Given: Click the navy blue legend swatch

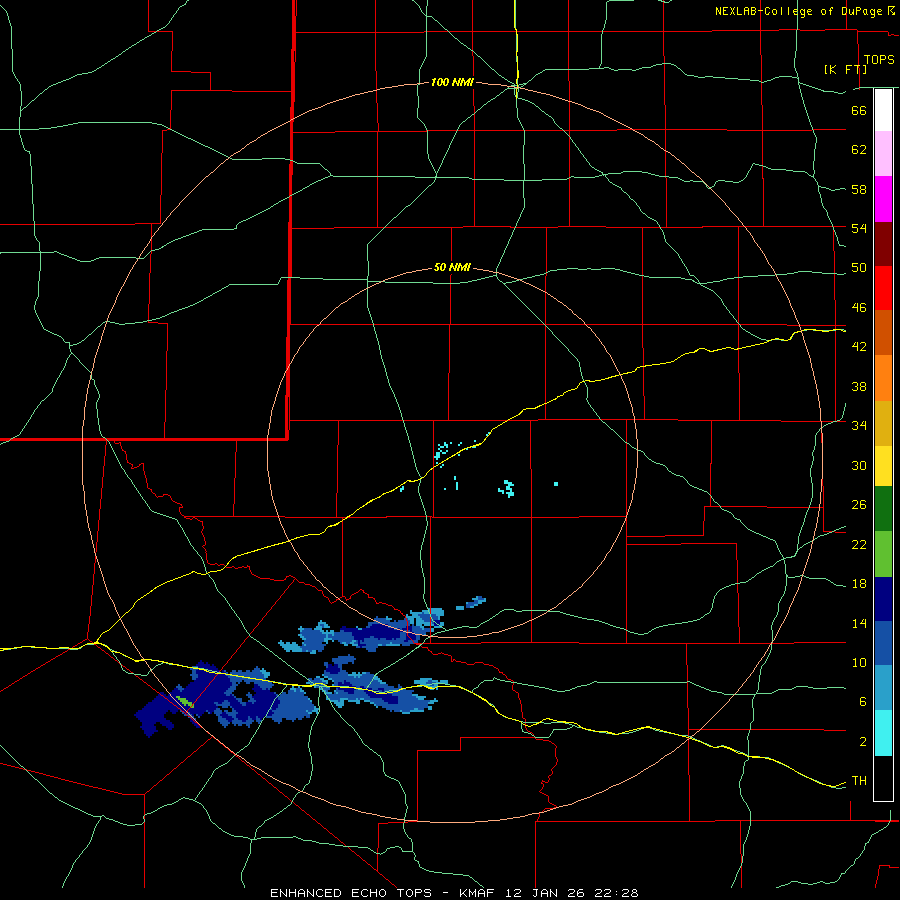Looking at the screenshot, I should (x=883, y=599).
